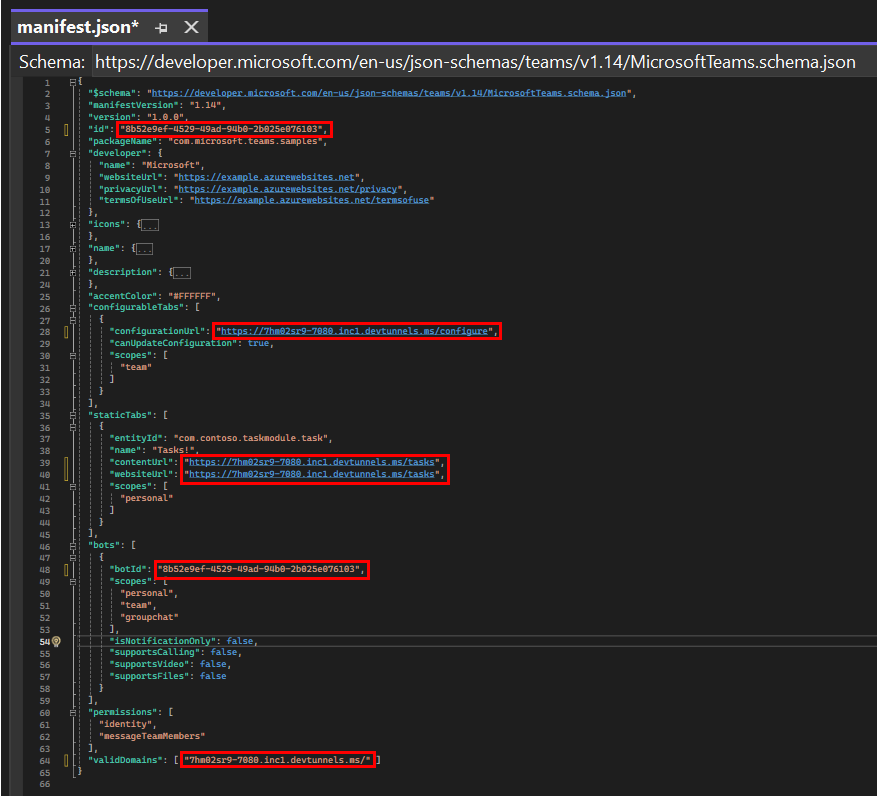Click the "groupchat" scope
The width and height of the screenshot is (877, 796).
click(x=149, y=617)
